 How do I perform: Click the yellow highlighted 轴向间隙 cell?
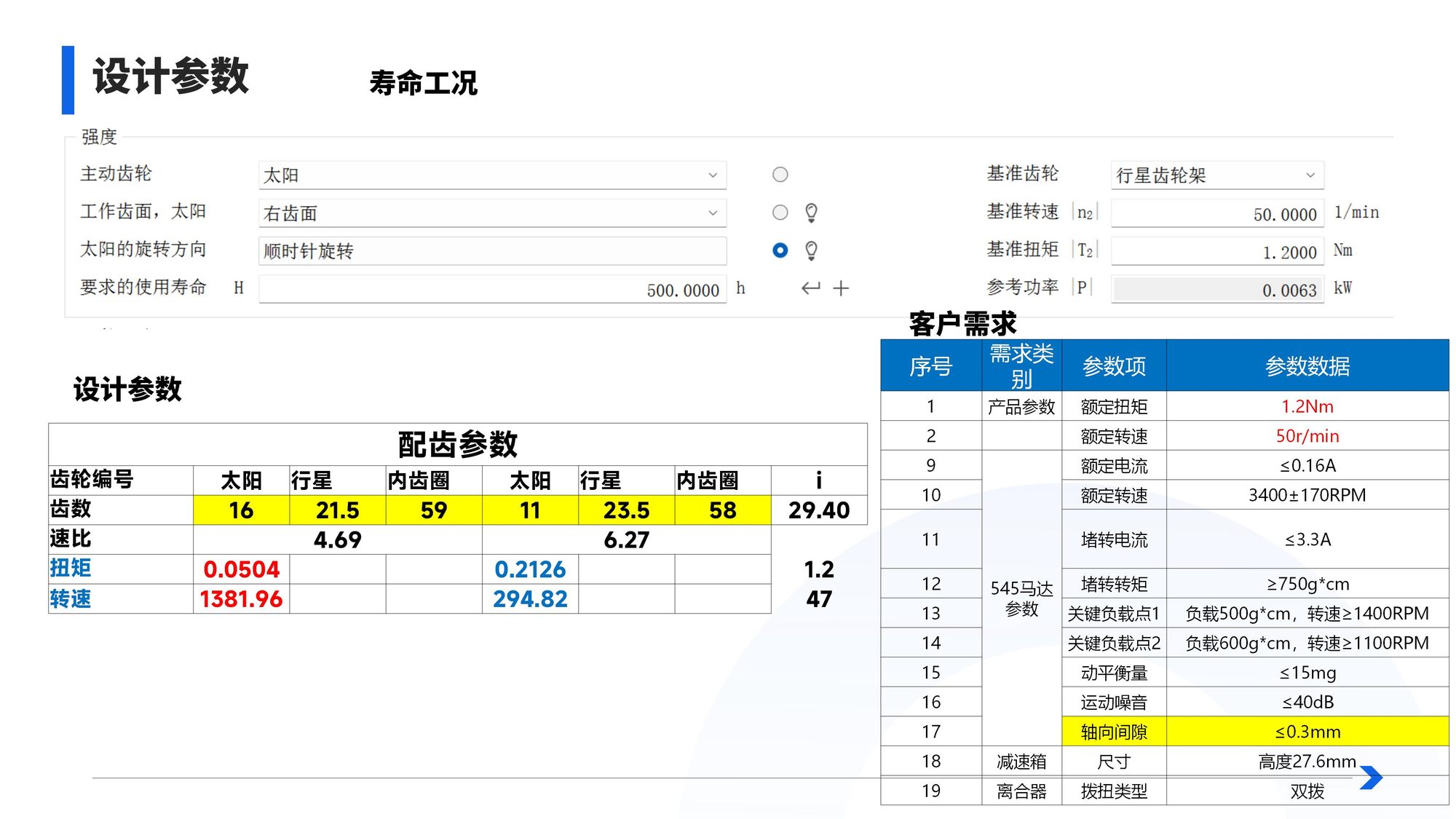pos(1114,732)
